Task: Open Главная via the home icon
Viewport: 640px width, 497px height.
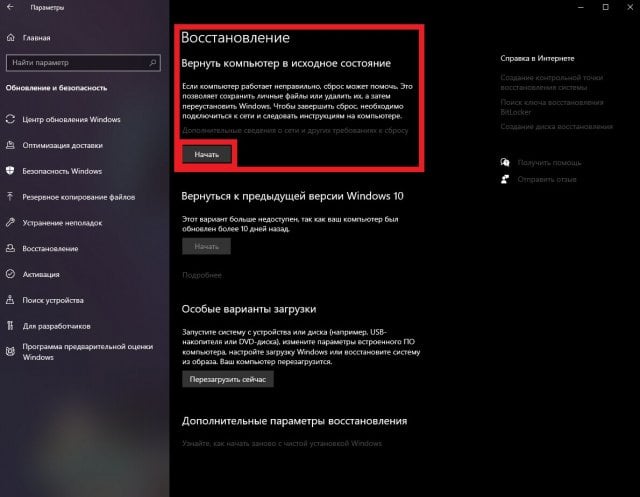Action: (11, 38)
